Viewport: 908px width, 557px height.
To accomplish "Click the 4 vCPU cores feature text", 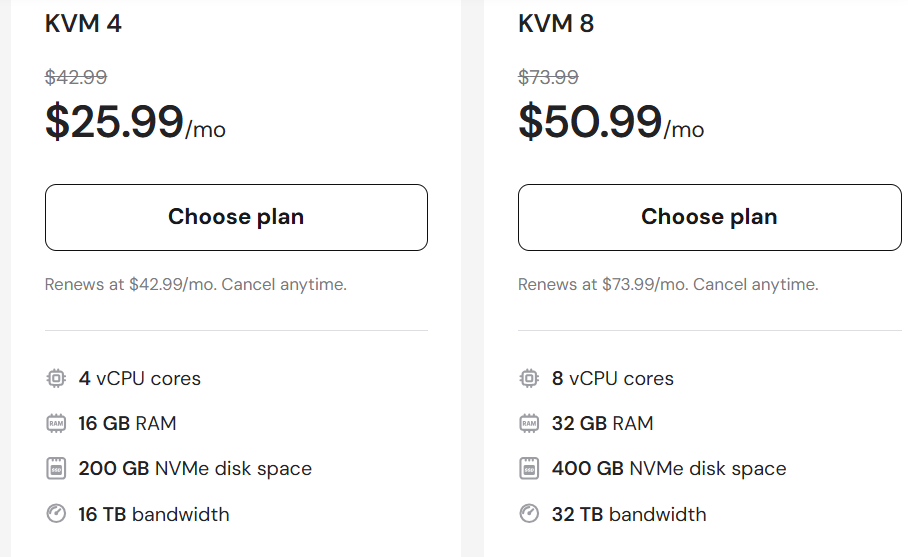I will click(140, 379).
